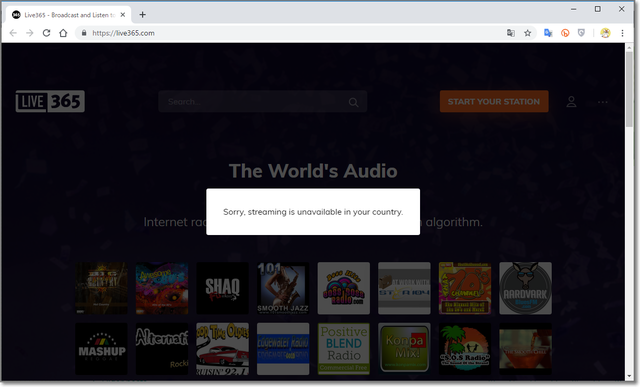Image resolution: width=640 pixels, height=387 pixels.
Task: Open the Edgewater Radio station
Action: (x=283, y=349)
